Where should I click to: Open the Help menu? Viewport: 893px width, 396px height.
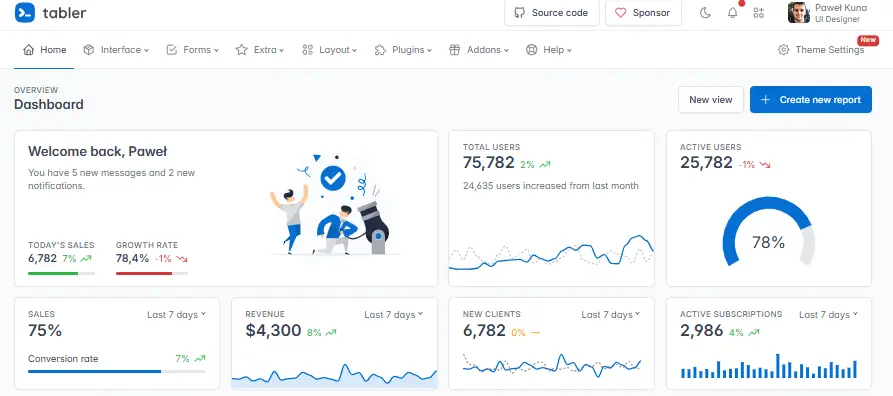pyautogui.click(x=548, y=50)
